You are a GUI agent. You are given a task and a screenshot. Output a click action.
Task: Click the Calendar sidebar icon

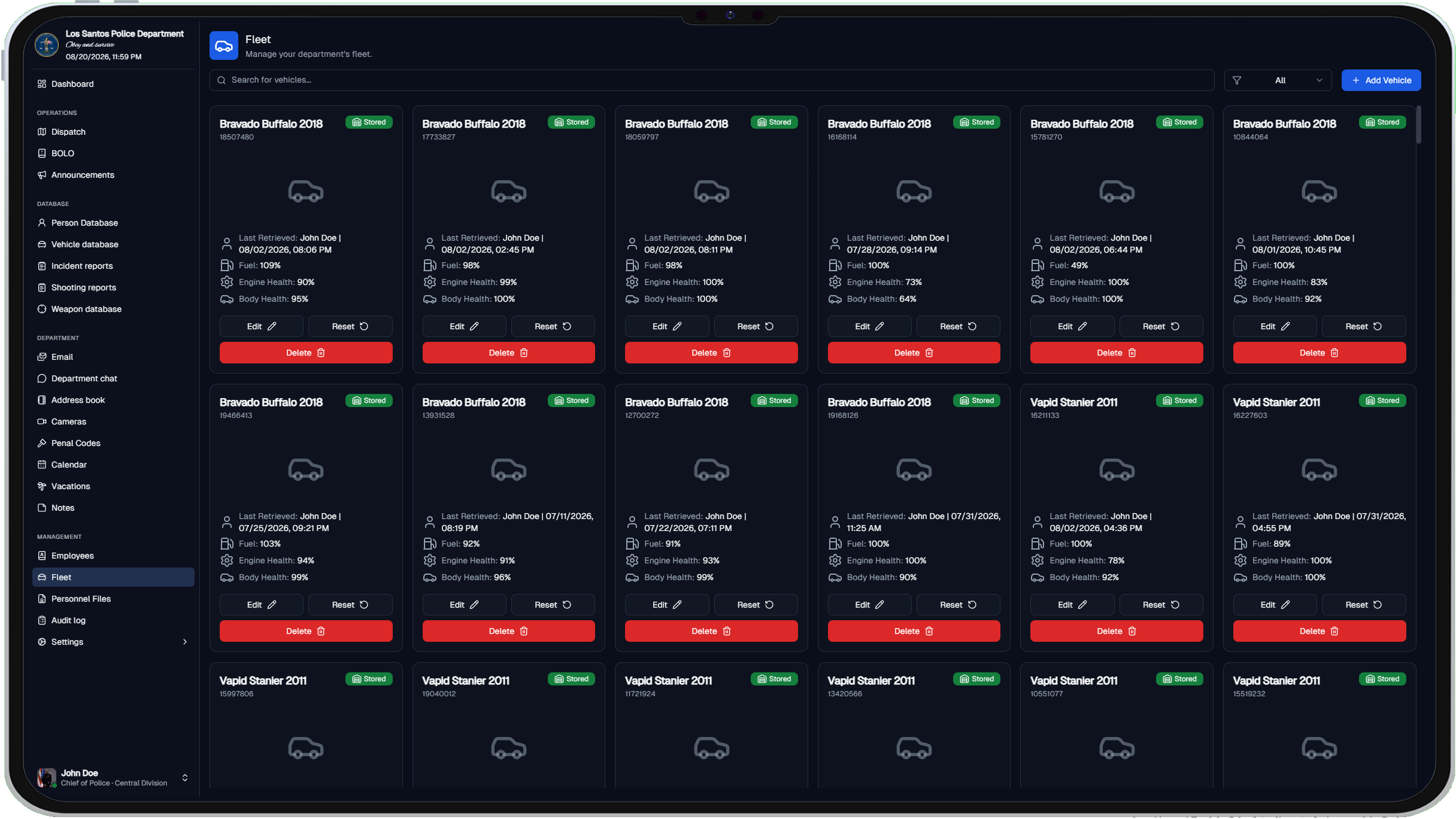(42, 465)
